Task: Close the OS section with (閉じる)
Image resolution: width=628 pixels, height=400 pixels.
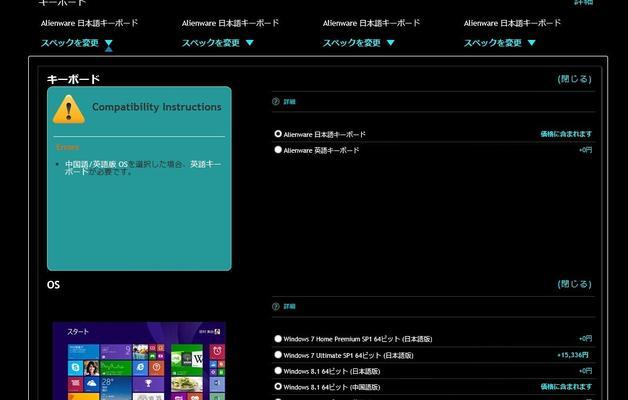Action: 574,284
